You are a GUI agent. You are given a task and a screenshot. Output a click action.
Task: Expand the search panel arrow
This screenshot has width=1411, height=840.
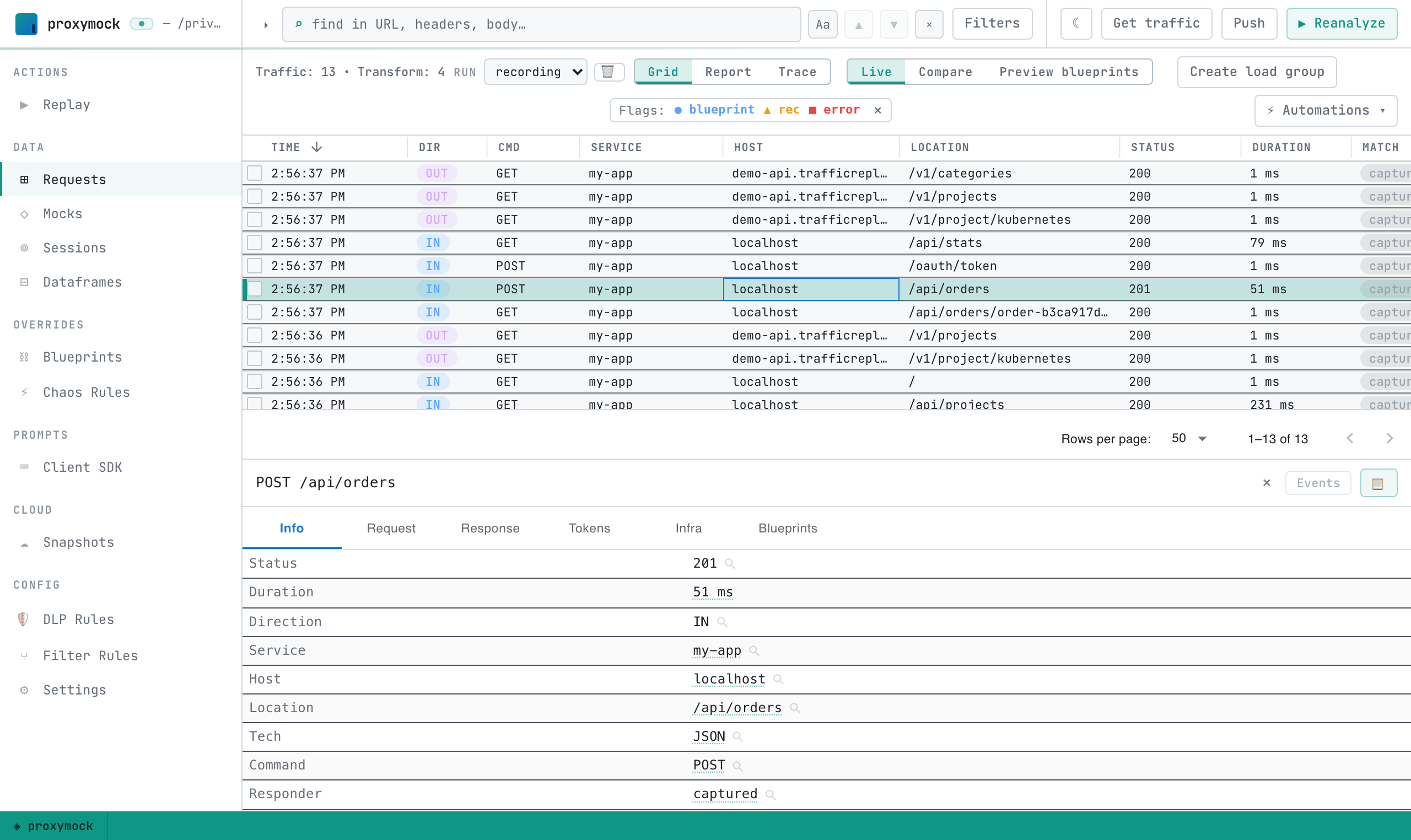point(266,24)
